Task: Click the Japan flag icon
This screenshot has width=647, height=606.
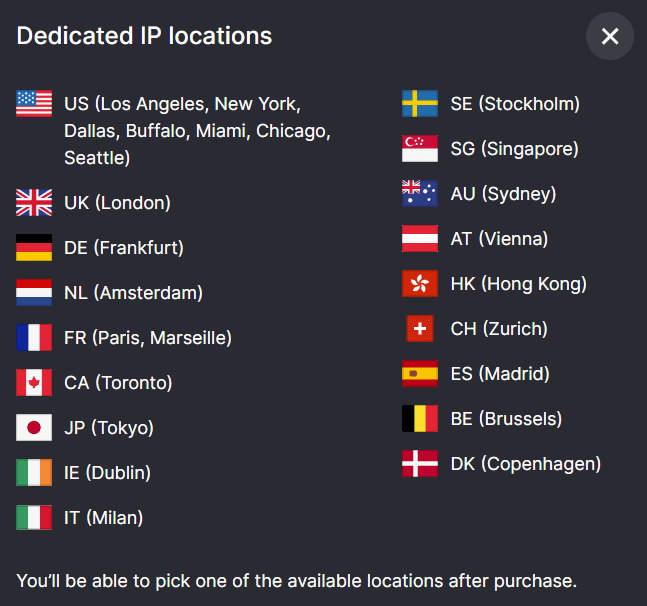Action: coord(34,427)
